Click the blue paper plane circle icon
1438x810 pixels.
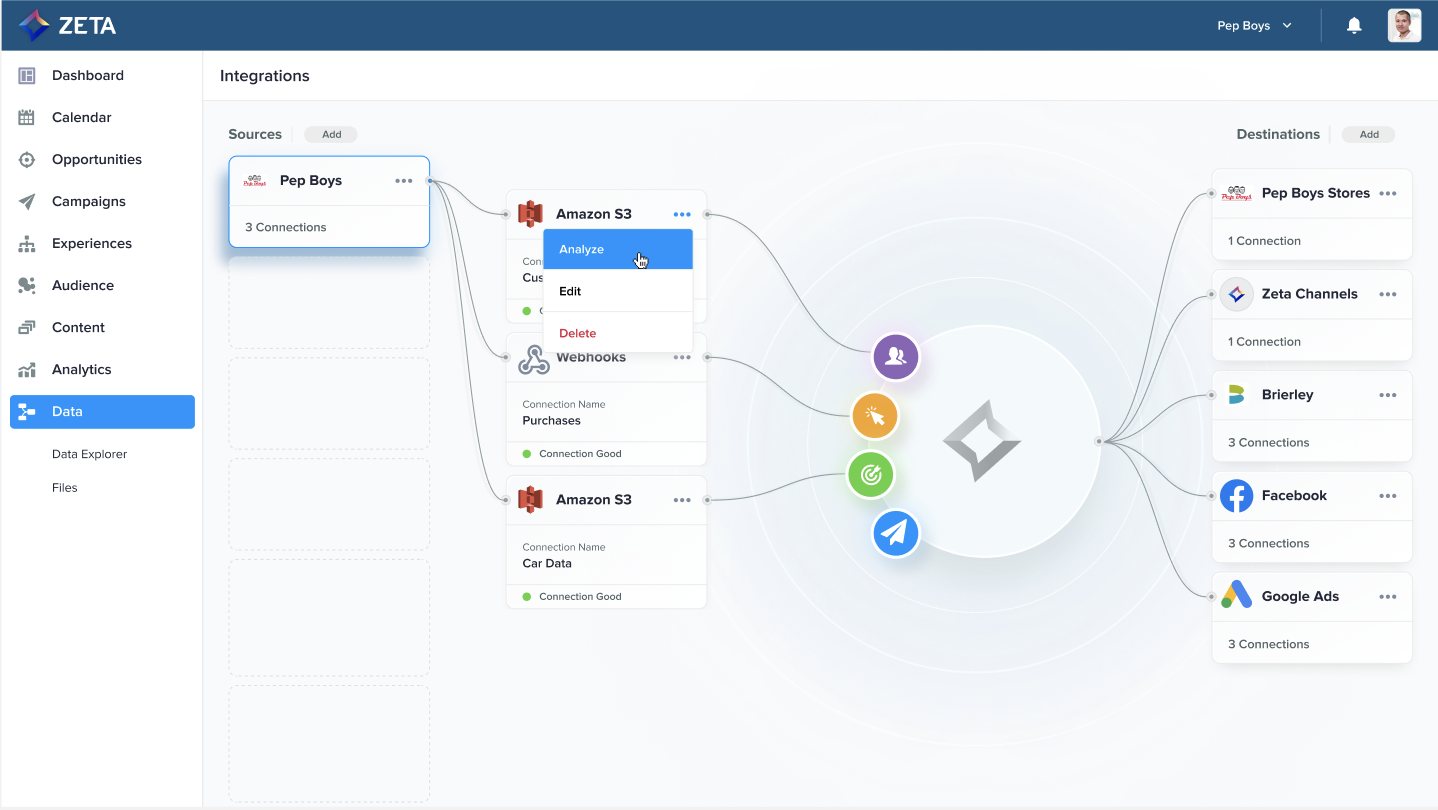click(x=895, y=533)
